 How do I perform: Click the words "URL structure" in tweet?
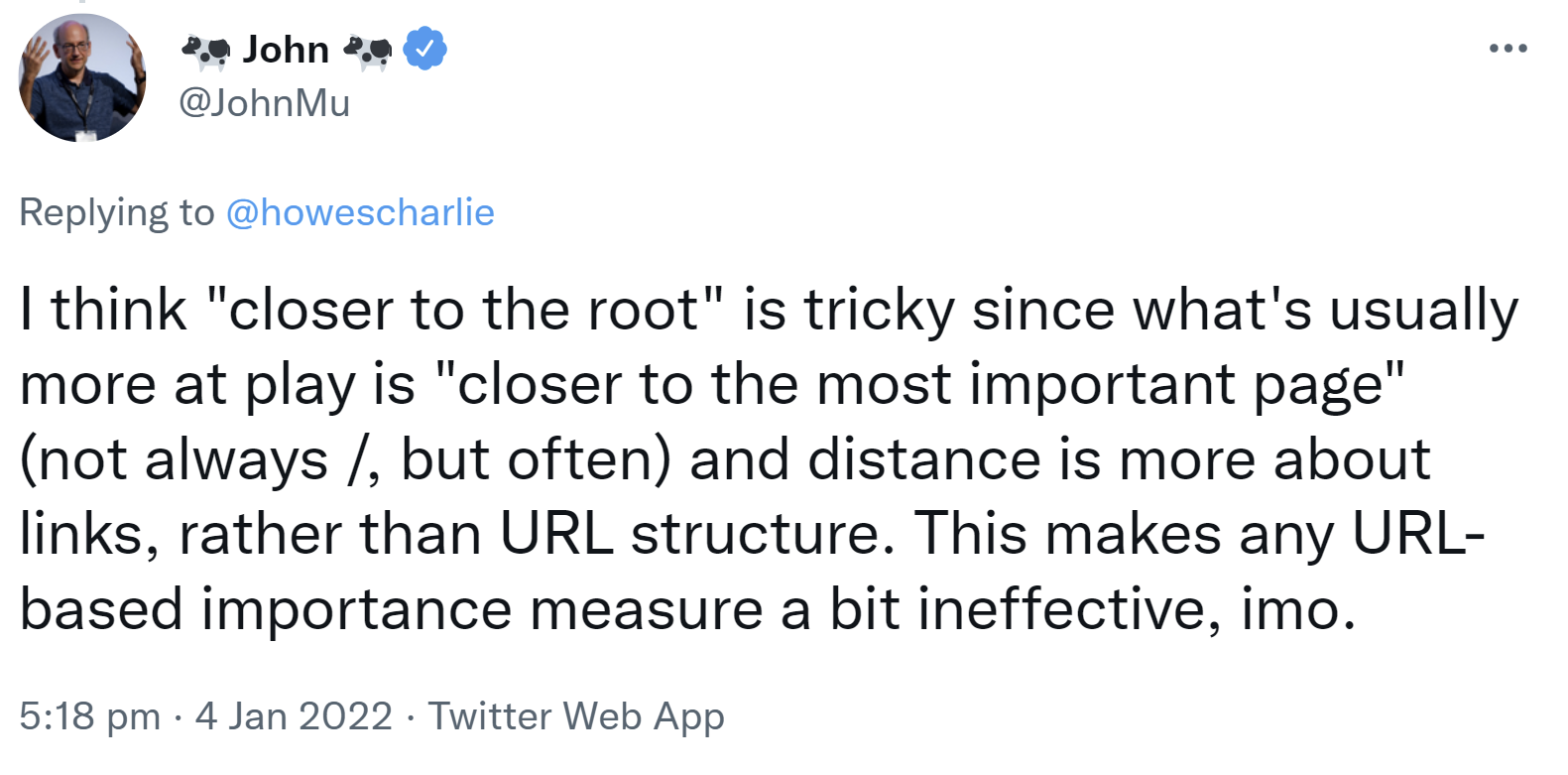click(x=689, y=535)
